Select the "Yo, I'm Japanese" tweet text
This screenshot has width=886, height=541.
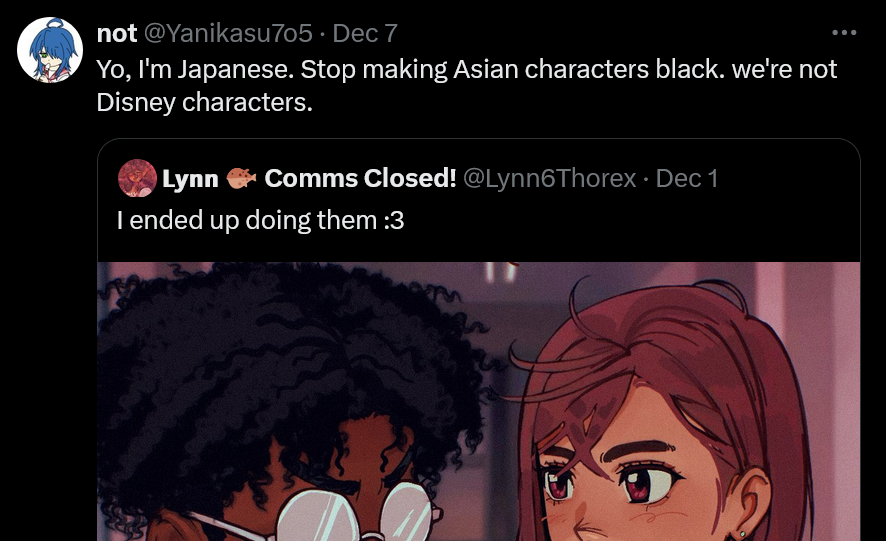[x=467, y=85]
